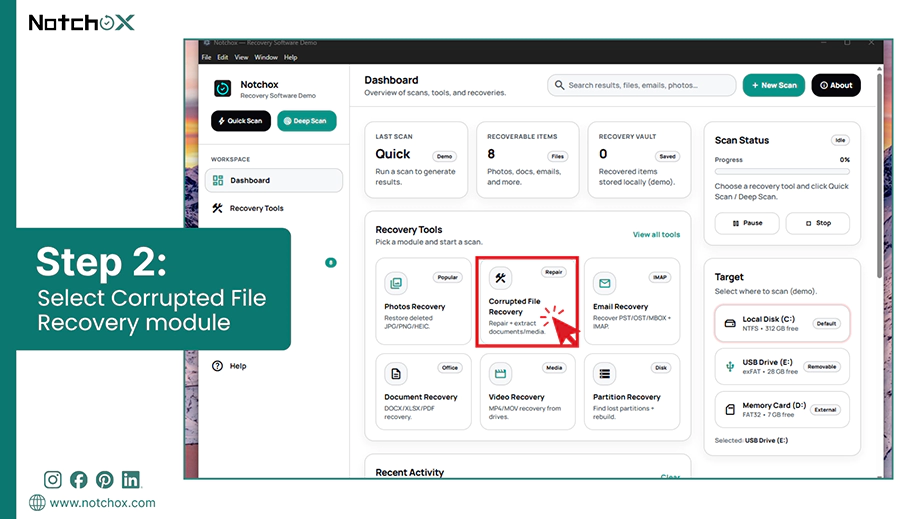Visit www.notchox.com link
The image size is (922, 519).
pos(103,503)
